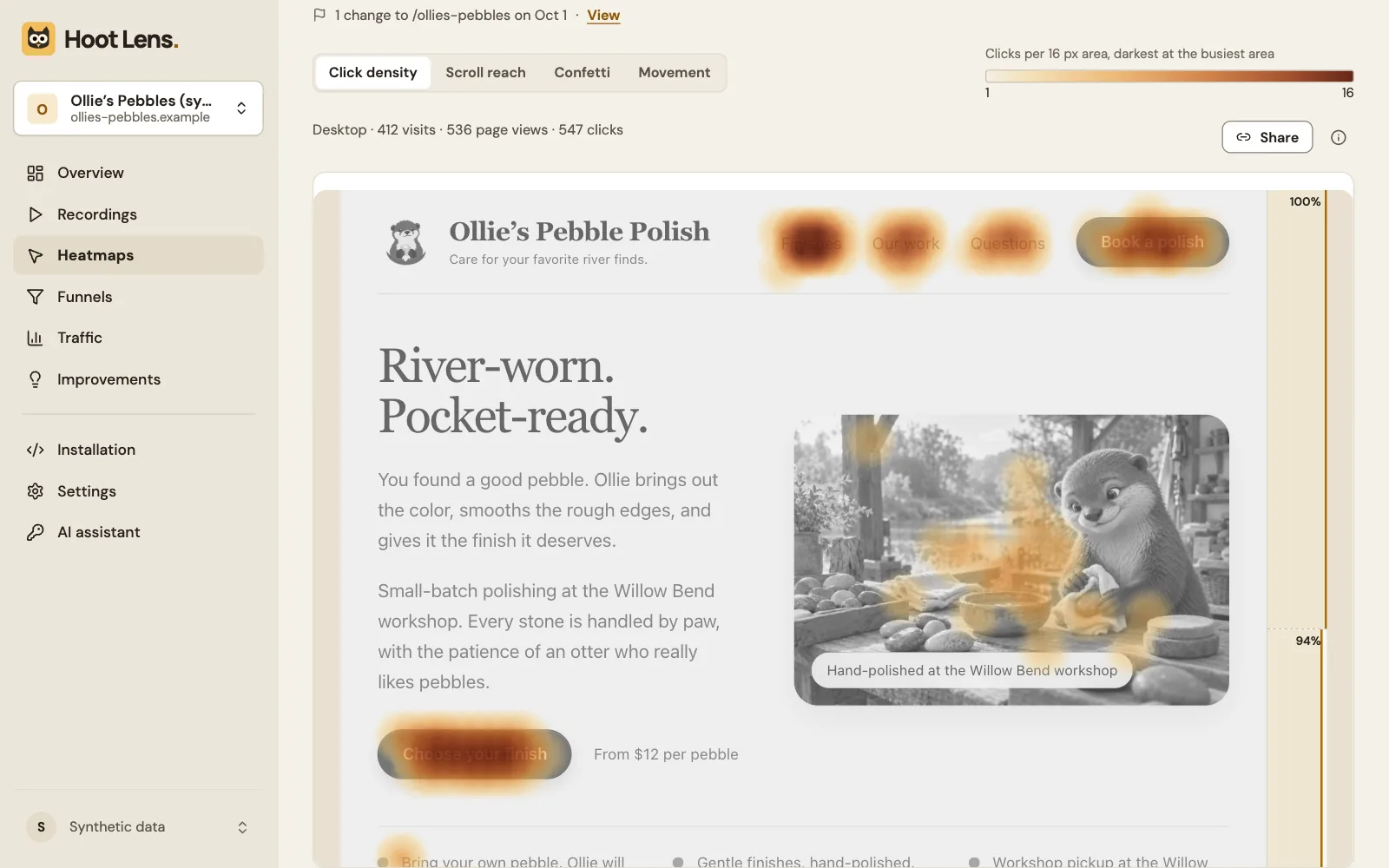This screenshot has width=1389, height=868.
Task: Click the River-worn. Pocket-ready. headline
Action: [x=513, y=391]
